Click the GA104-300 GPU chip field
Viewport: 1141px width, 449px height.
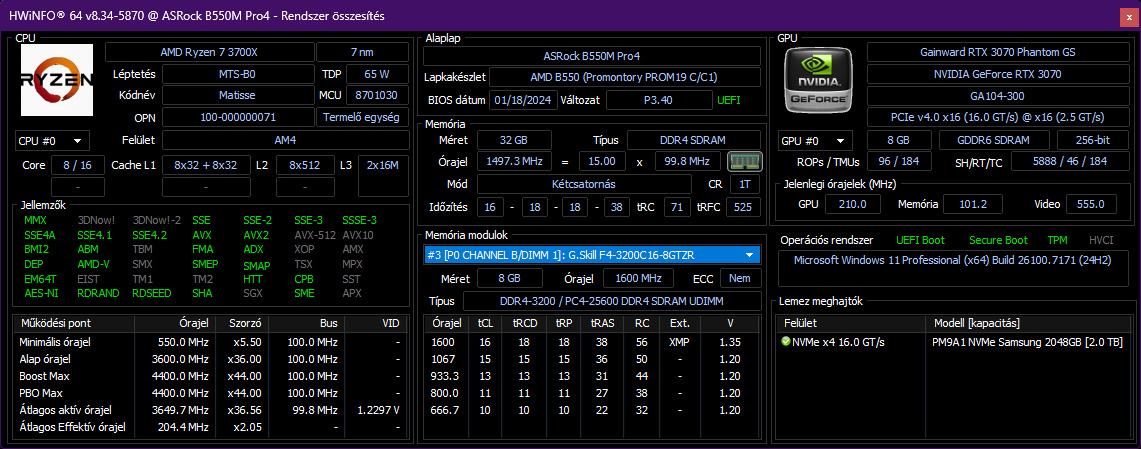point(997,96)
